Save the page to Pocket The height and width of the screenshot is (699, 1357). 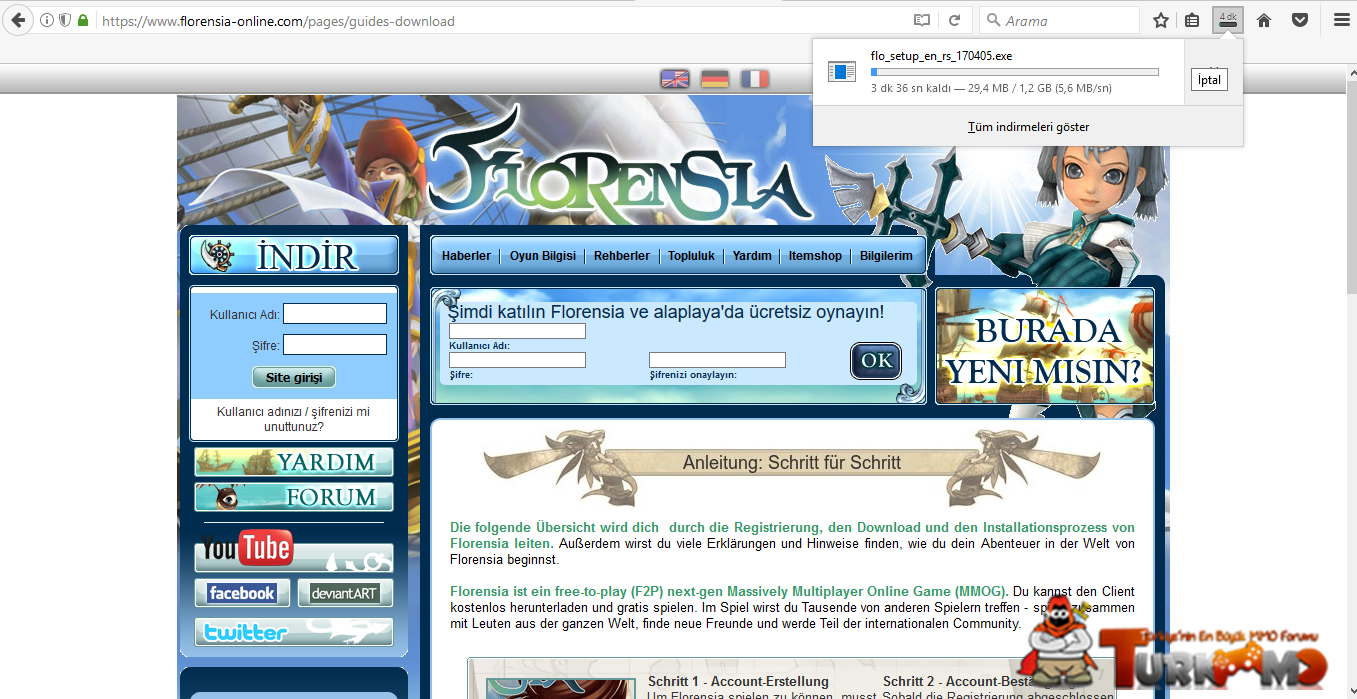click(1300, 21)
